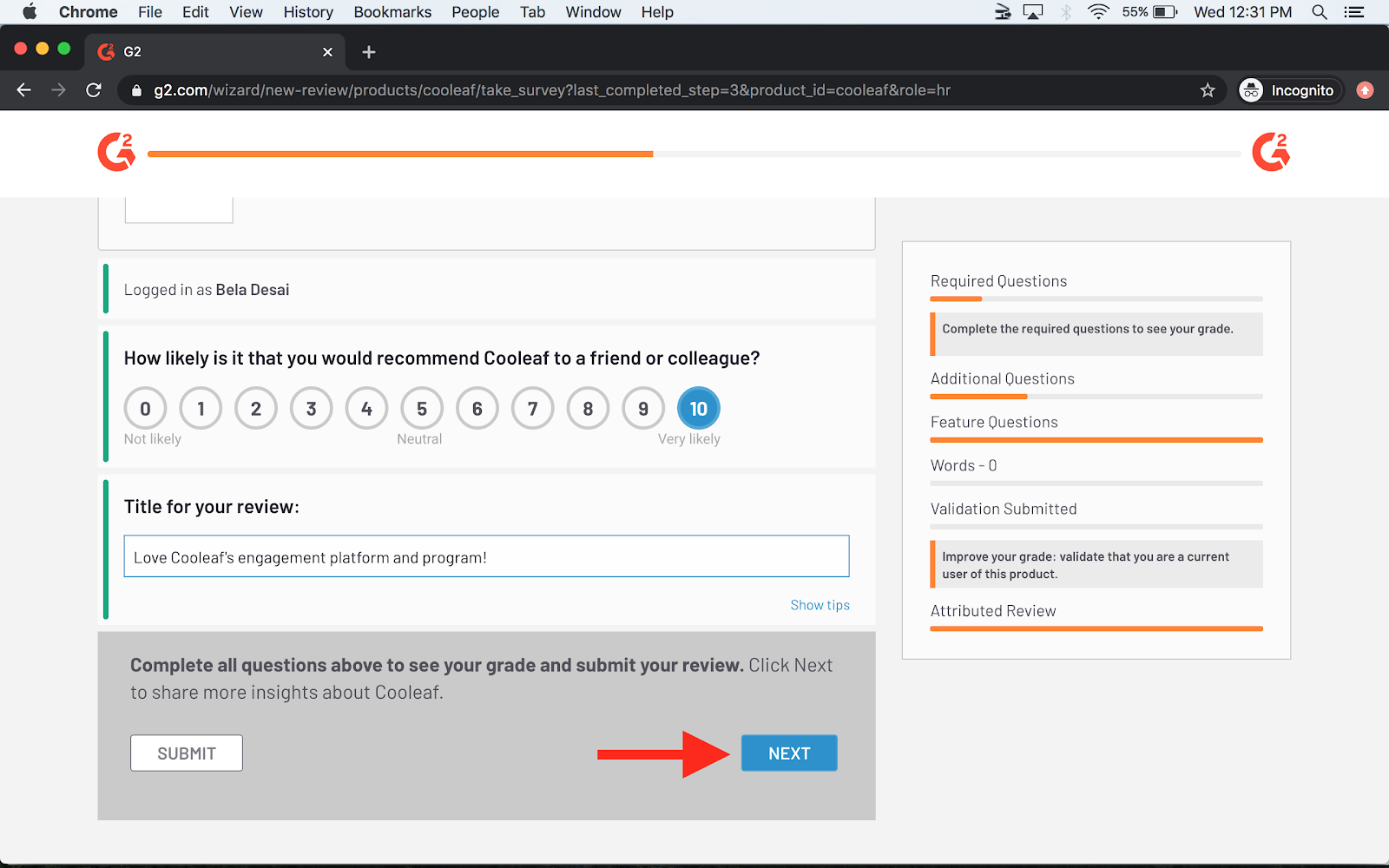
Task: Click the 'Improve your grade' validation notice
Action: [x=1096, y=565]
